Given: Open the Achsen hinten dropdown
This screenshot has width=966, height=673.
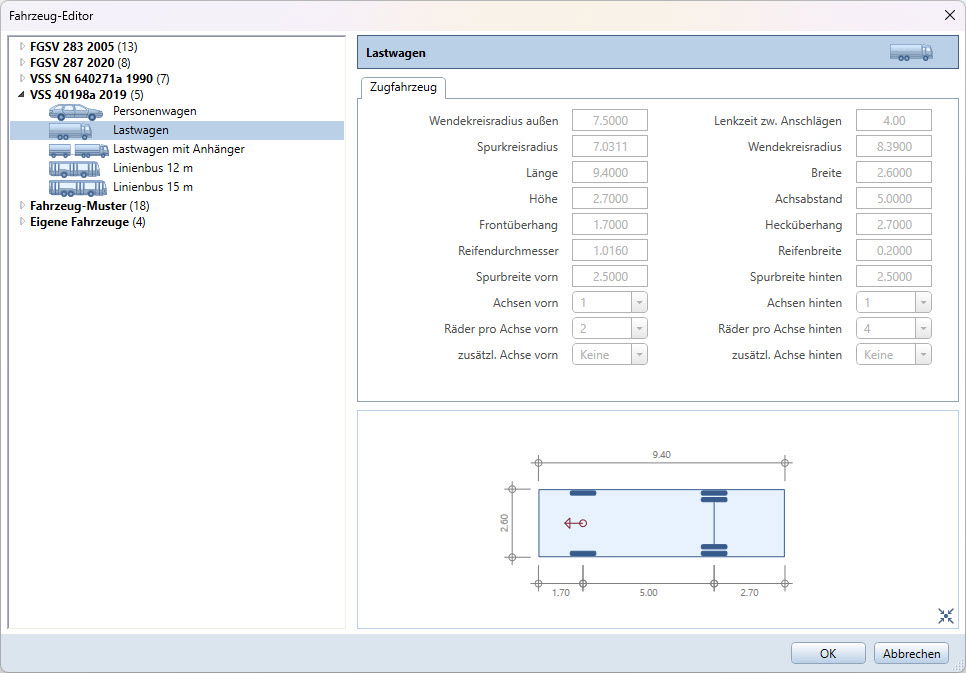Looking at the screenshot, I should (x=923, y=303).
